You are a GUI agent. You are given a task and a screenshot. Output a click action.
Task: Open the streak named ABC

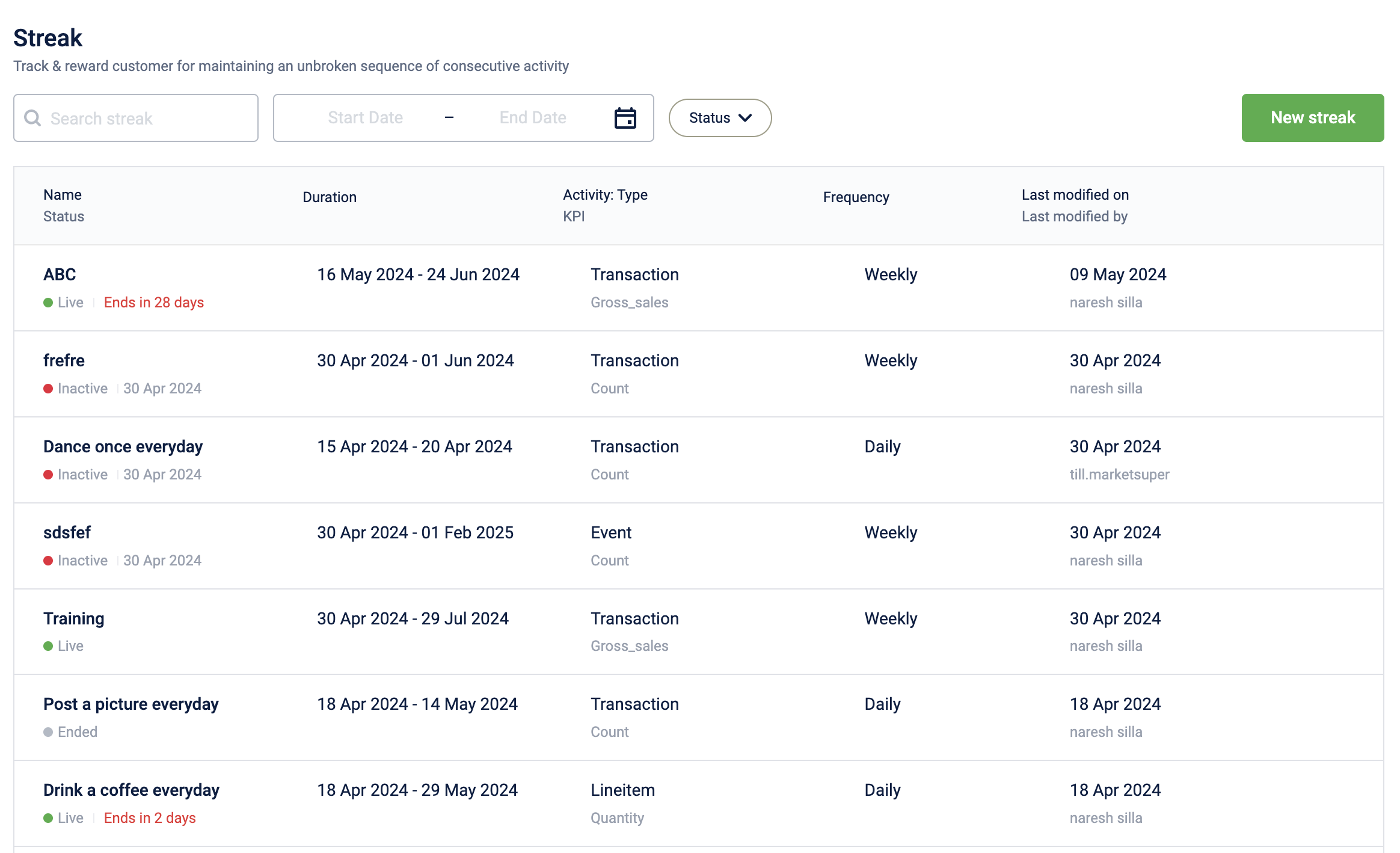[x=60, y=274]
